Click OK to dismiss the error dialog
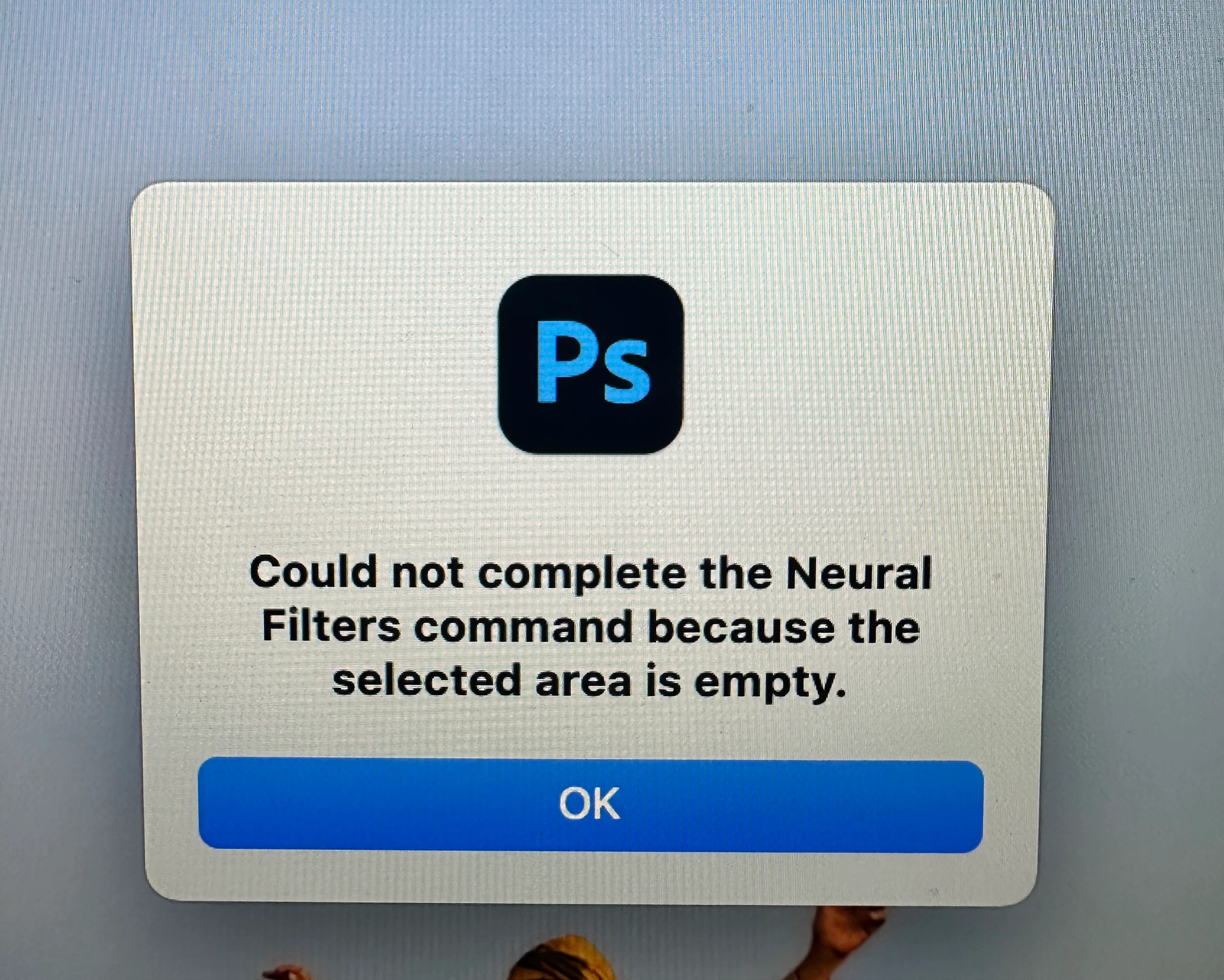1224x980 pixels. click(591, 805)
